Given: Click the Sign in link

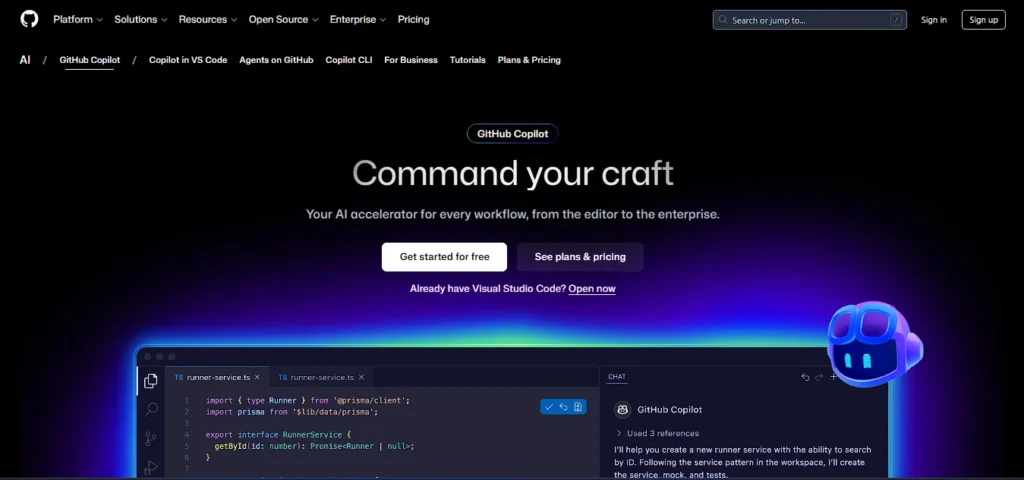Looking at the screenshot, I should coord(934,20).
